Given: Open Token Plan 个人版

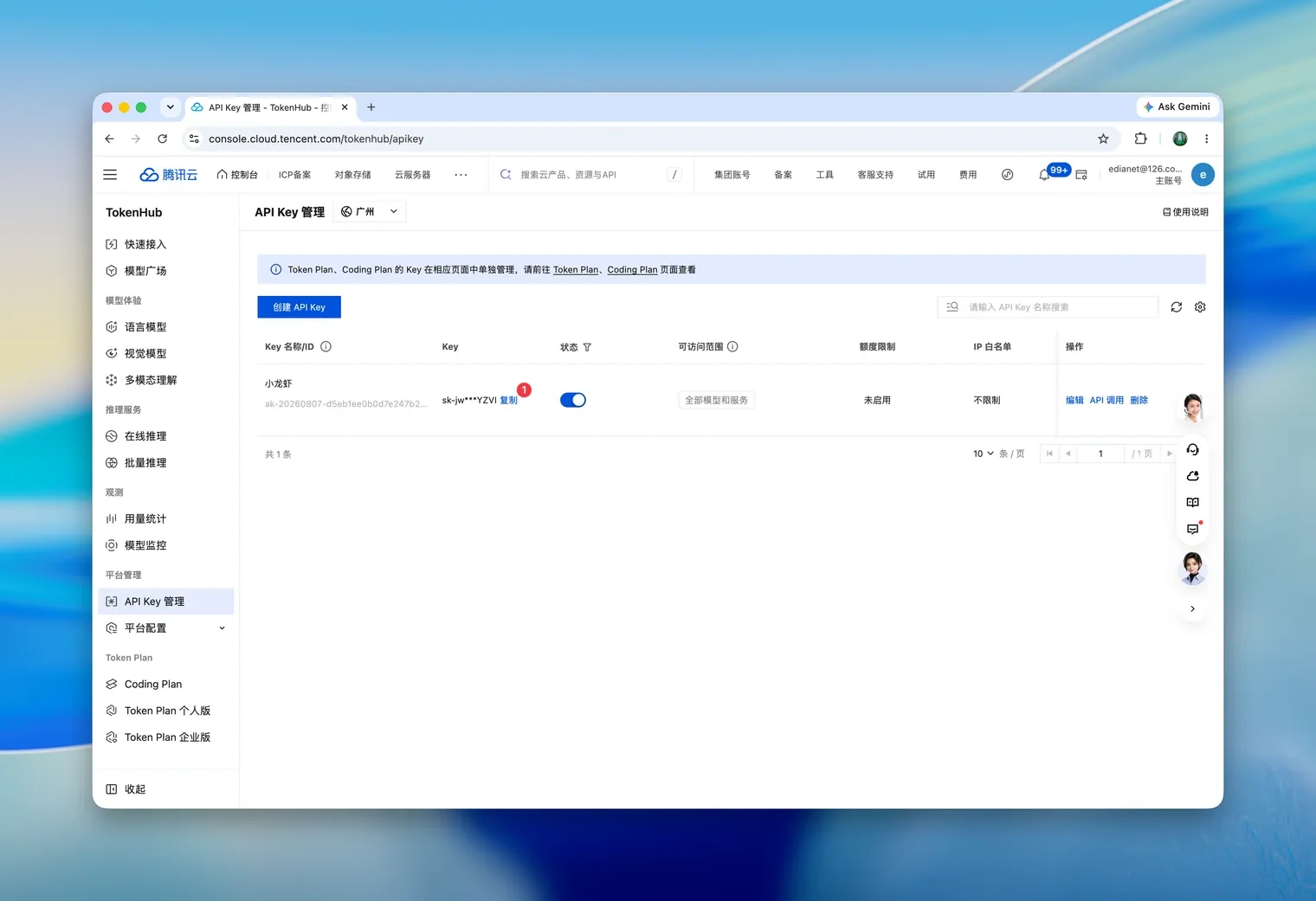Looking at the screenshot, I should coord(165,711).
